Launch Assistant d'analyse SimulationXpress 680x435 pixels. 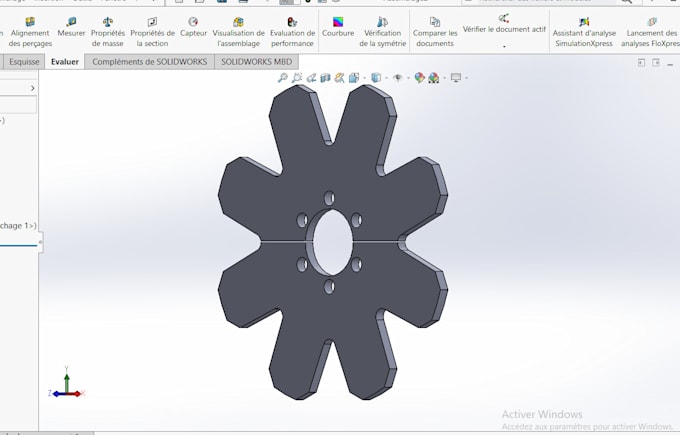[584, 32]
